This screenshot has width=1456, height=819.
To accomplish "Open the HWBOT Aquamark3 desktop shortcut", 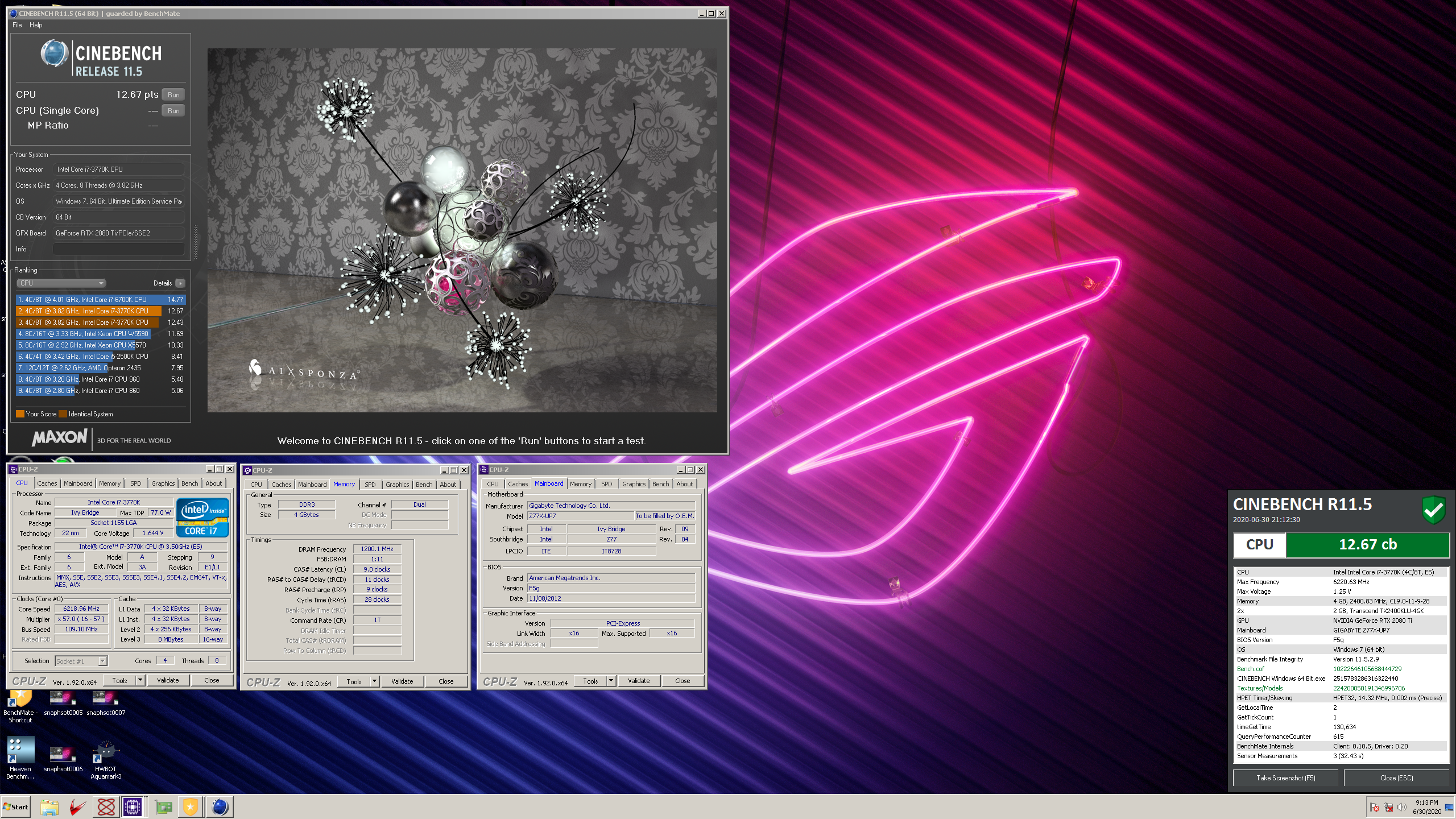I will pyautogui.click(x=106, y=759).
